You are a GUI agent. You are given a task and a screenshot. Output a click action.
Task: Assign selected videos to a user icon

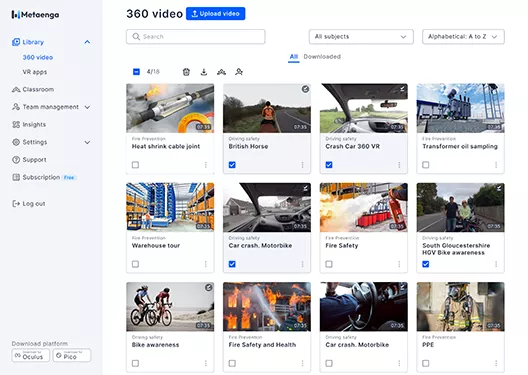point(239,72)
